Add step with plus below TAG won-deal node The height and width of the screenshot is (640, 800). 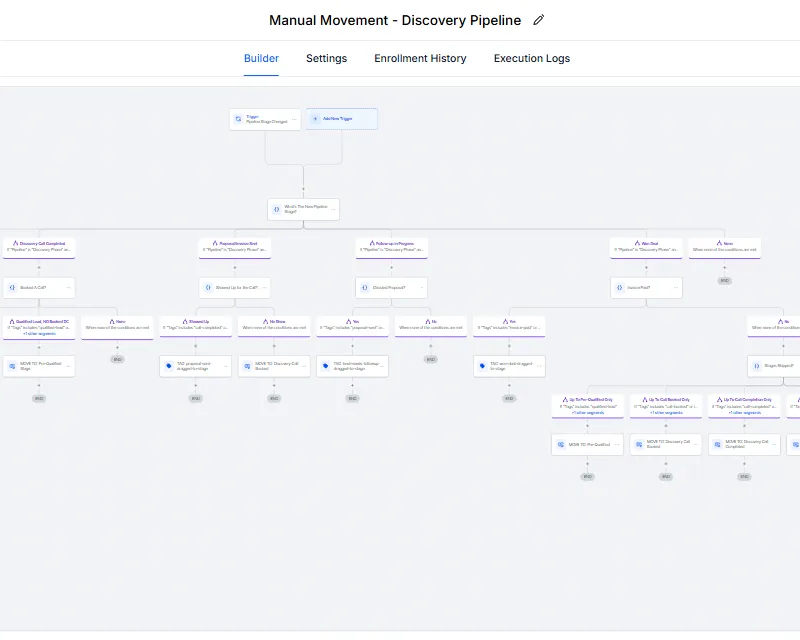(509, 386)
